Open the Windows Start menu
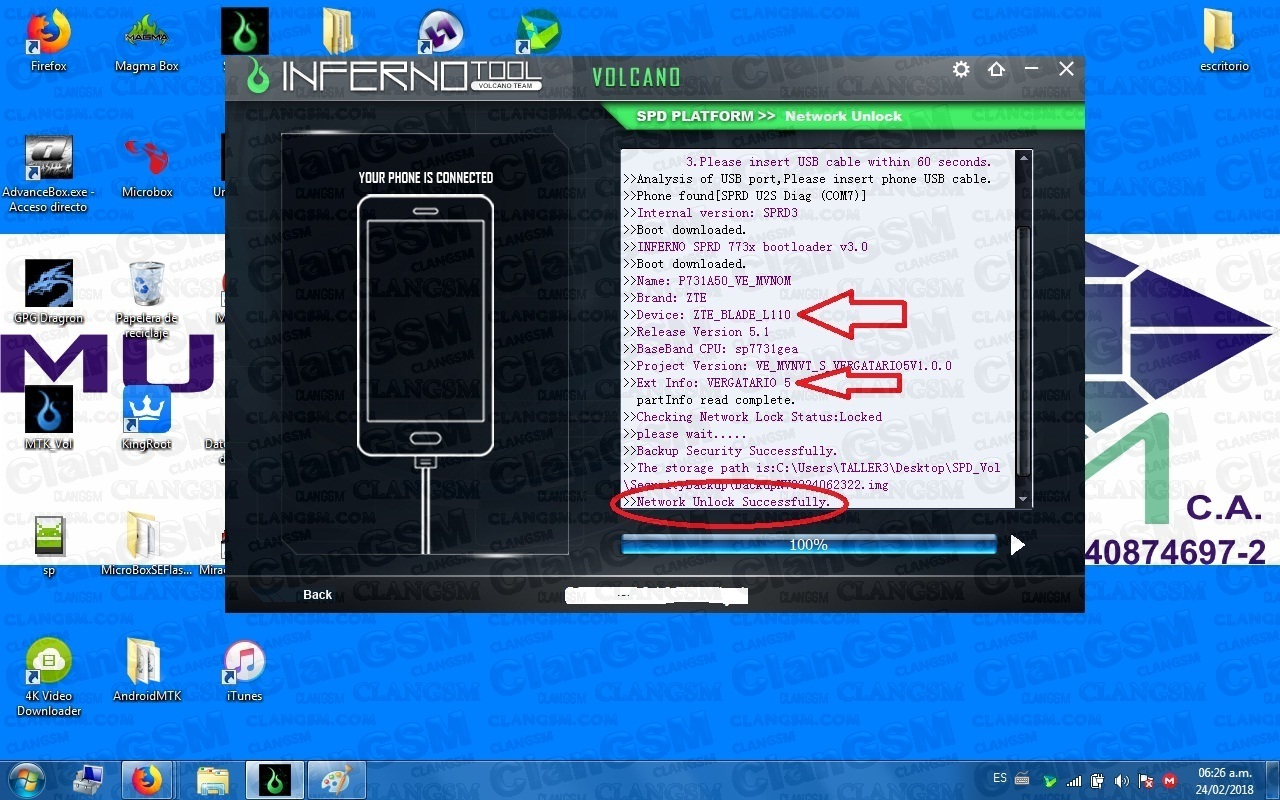 [28, 779]
